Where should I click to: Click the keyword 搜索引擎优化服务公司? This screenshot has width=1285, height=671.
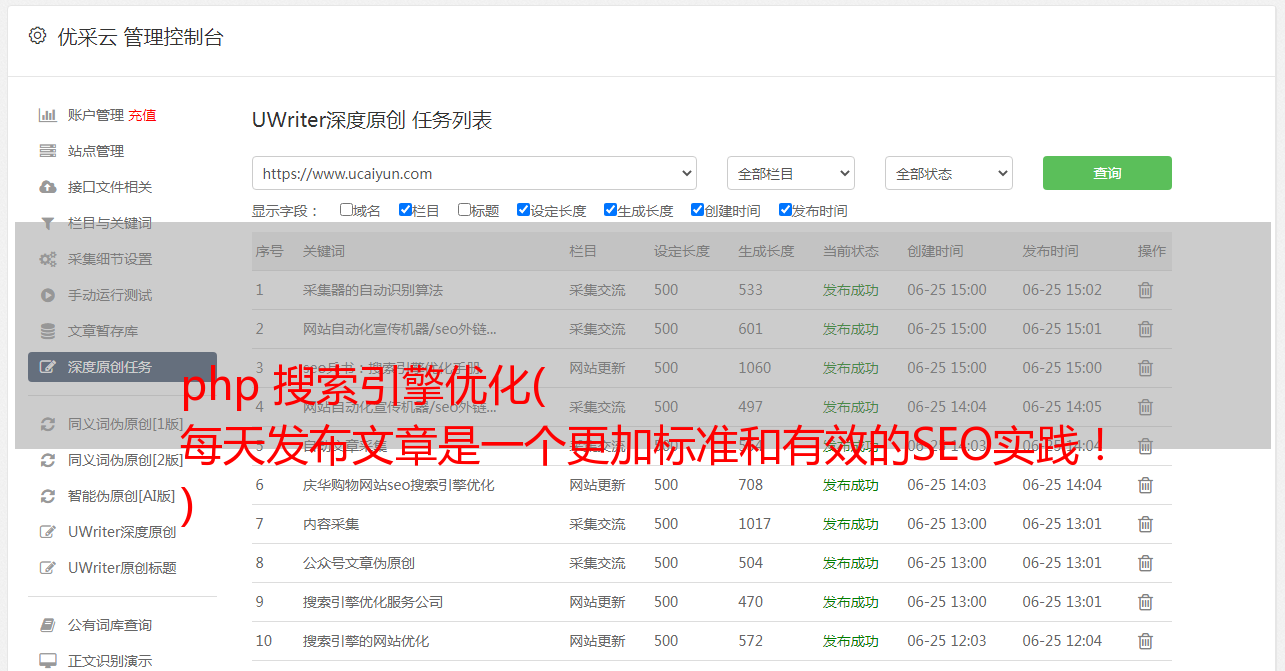(373, 602)
